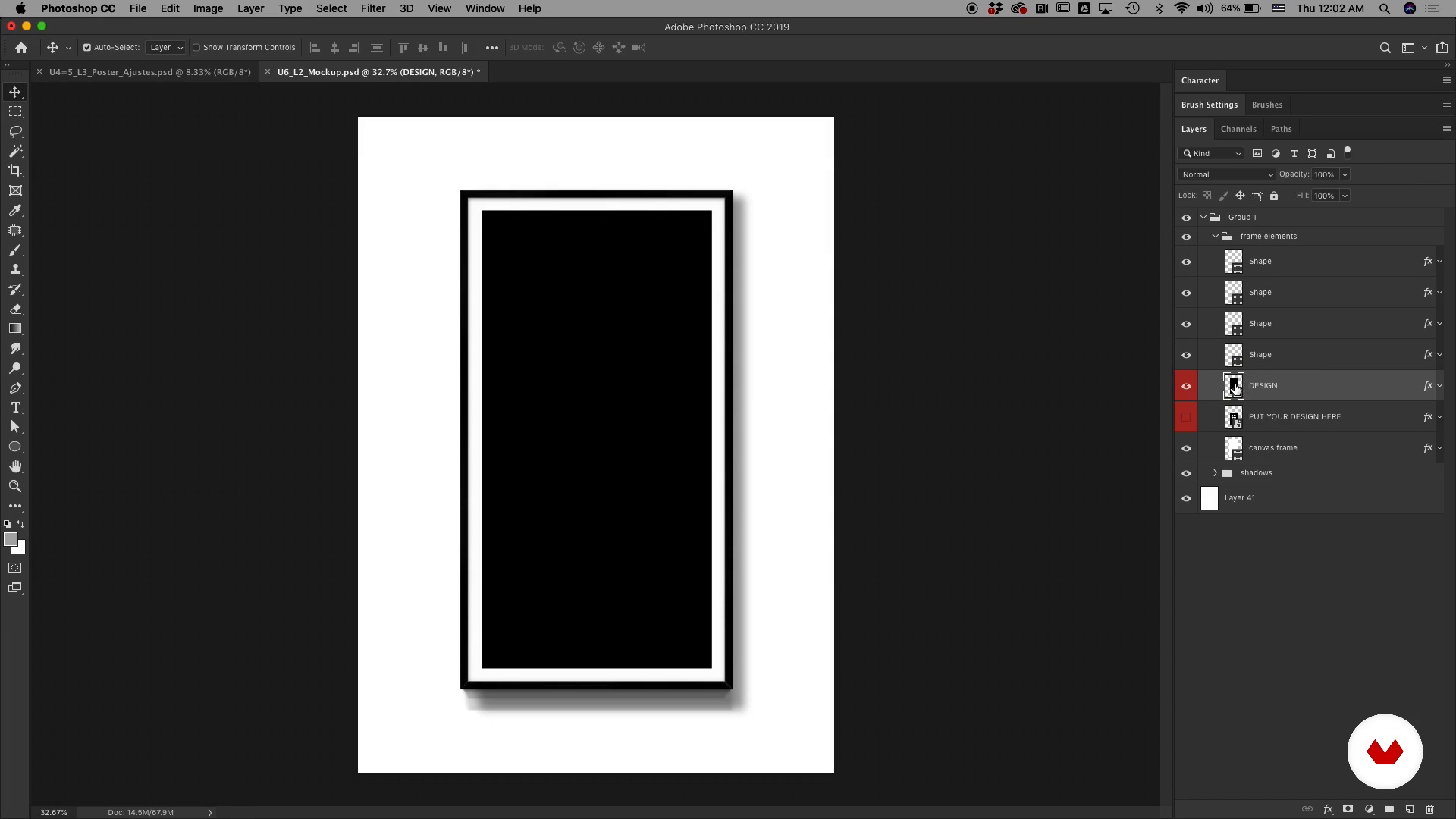
Task: Select the Zoom tool in toolbar
Action: [x=15, y=487]
